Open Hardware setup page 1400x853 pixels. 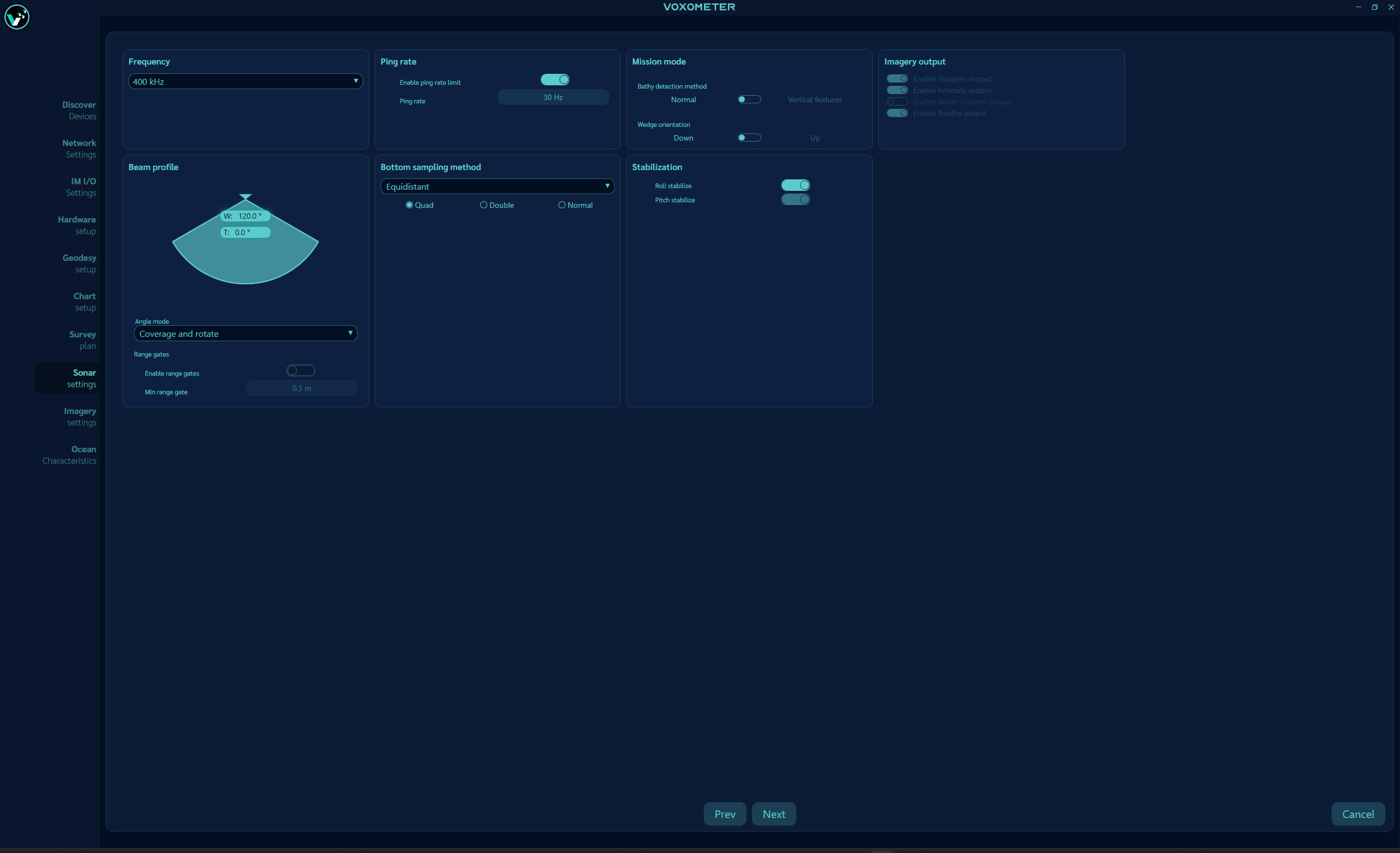[x=77, y=225]
